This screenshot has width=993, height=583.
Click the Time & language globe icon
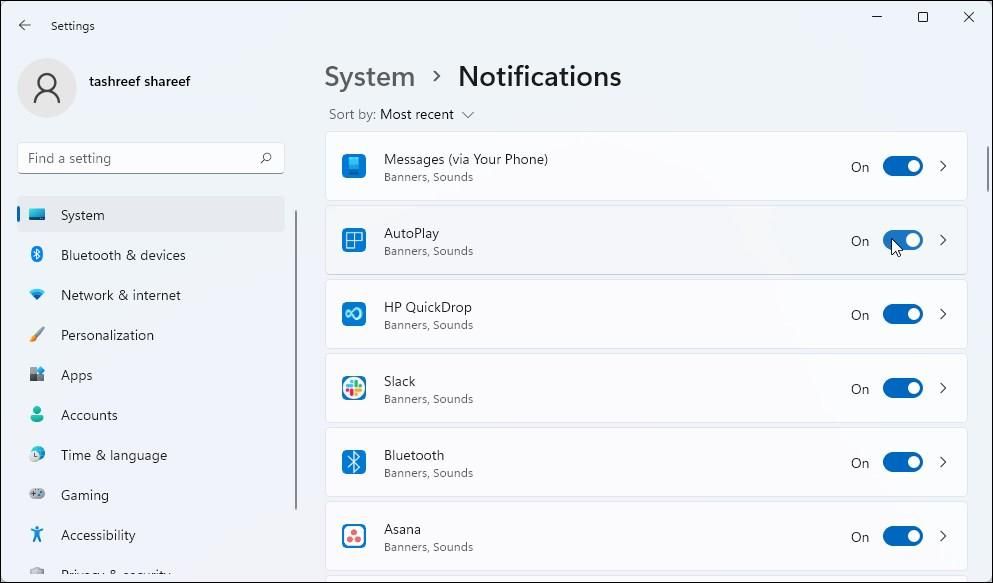[37, 454]
